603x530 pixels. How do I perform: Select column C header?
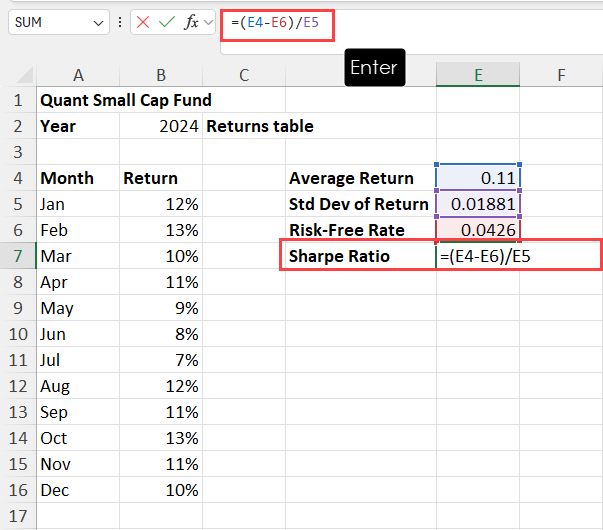tap(244, 75)
